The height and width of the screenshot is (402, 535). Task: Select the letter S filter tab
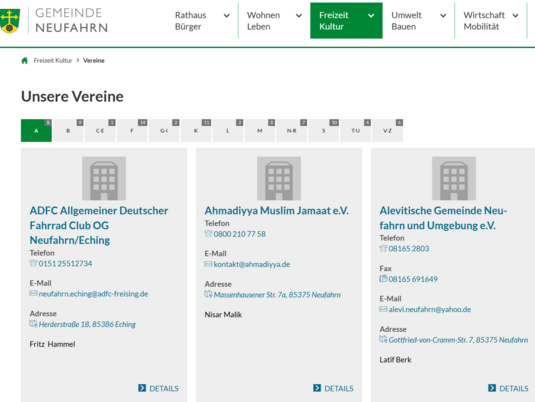point(323,130)
